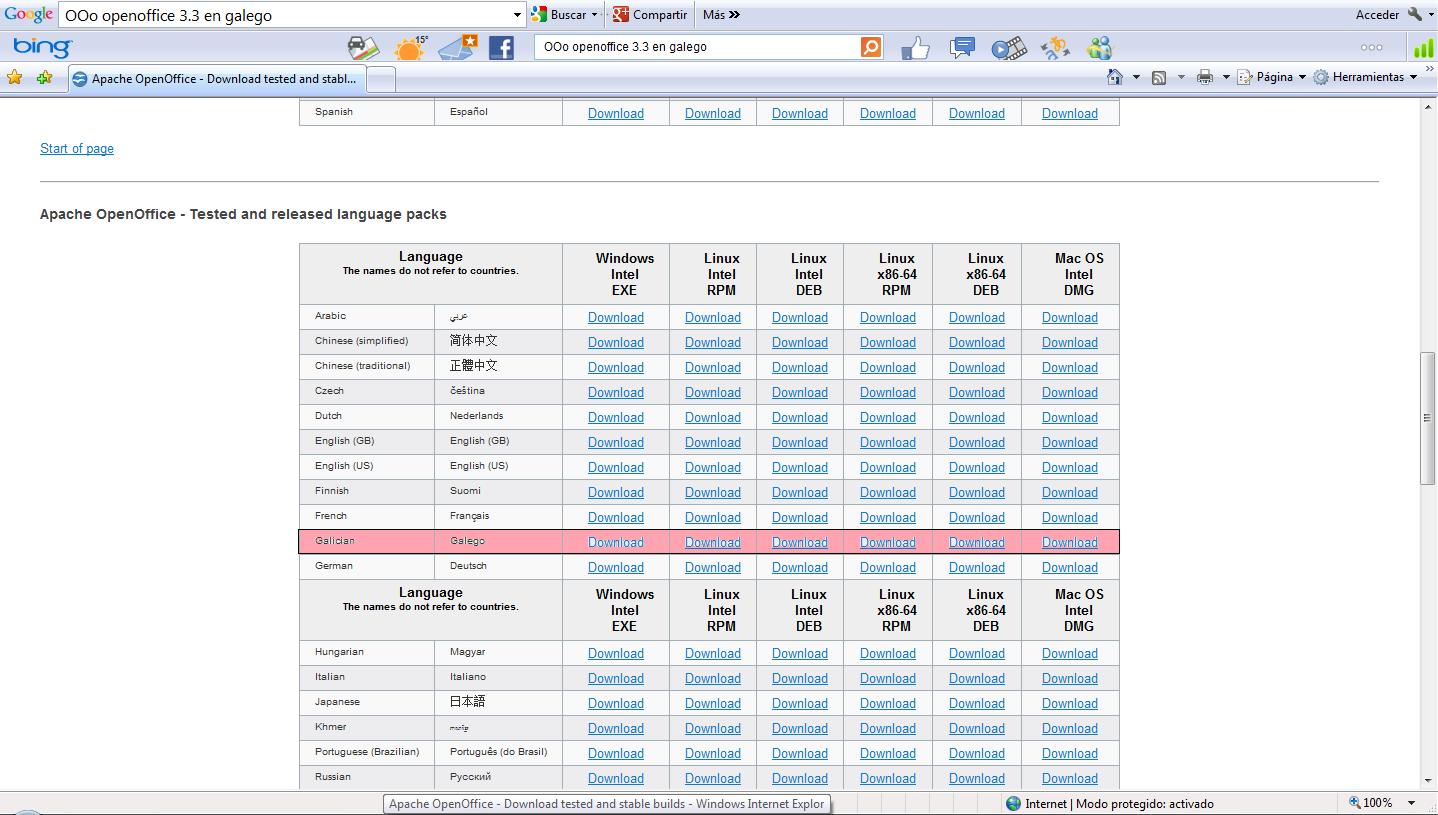This screenshot has width=1438, height=815.
Task: Click the Home icon in command bar
Action: 1114,77
